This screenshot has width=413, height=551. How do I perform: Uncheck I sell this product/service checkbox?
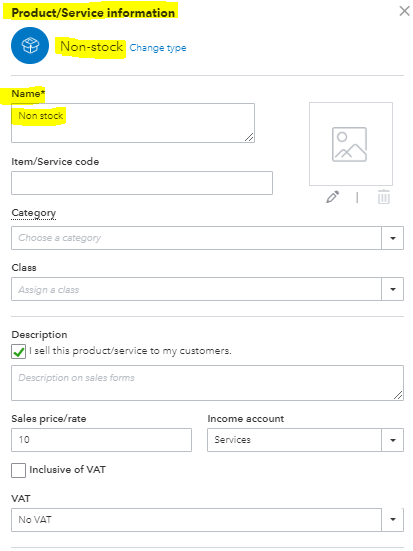(18, 351)
